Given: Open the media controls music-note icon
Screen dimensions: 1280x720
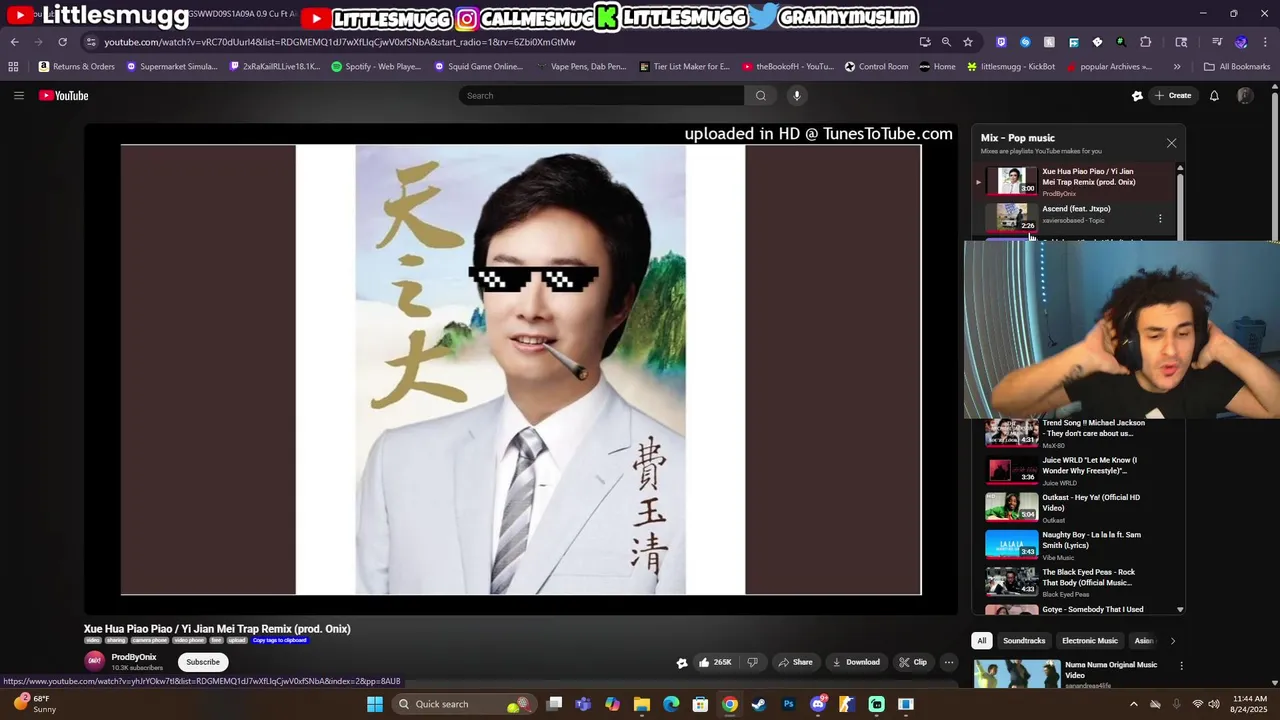Looking at the screenshot, I should (x=1217, y=42).
